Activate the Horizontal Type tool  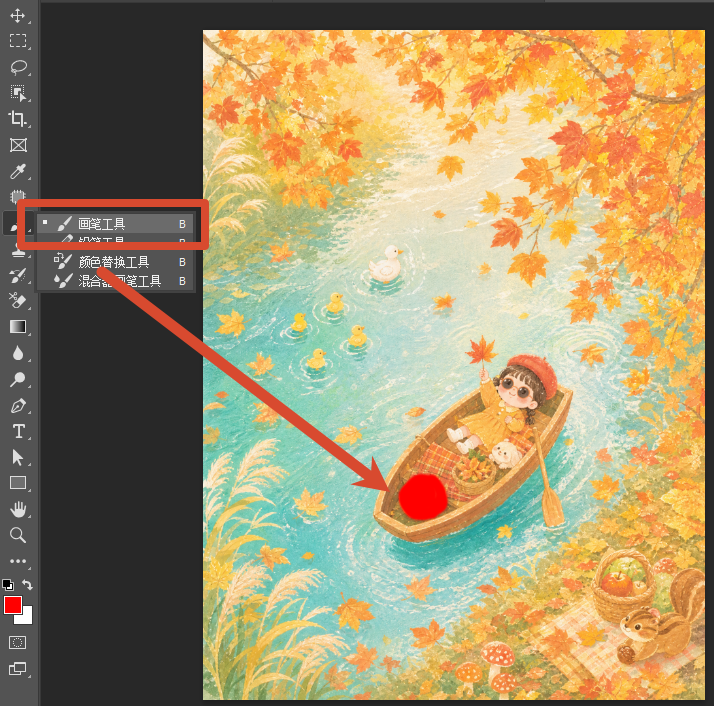click(19, 431)
